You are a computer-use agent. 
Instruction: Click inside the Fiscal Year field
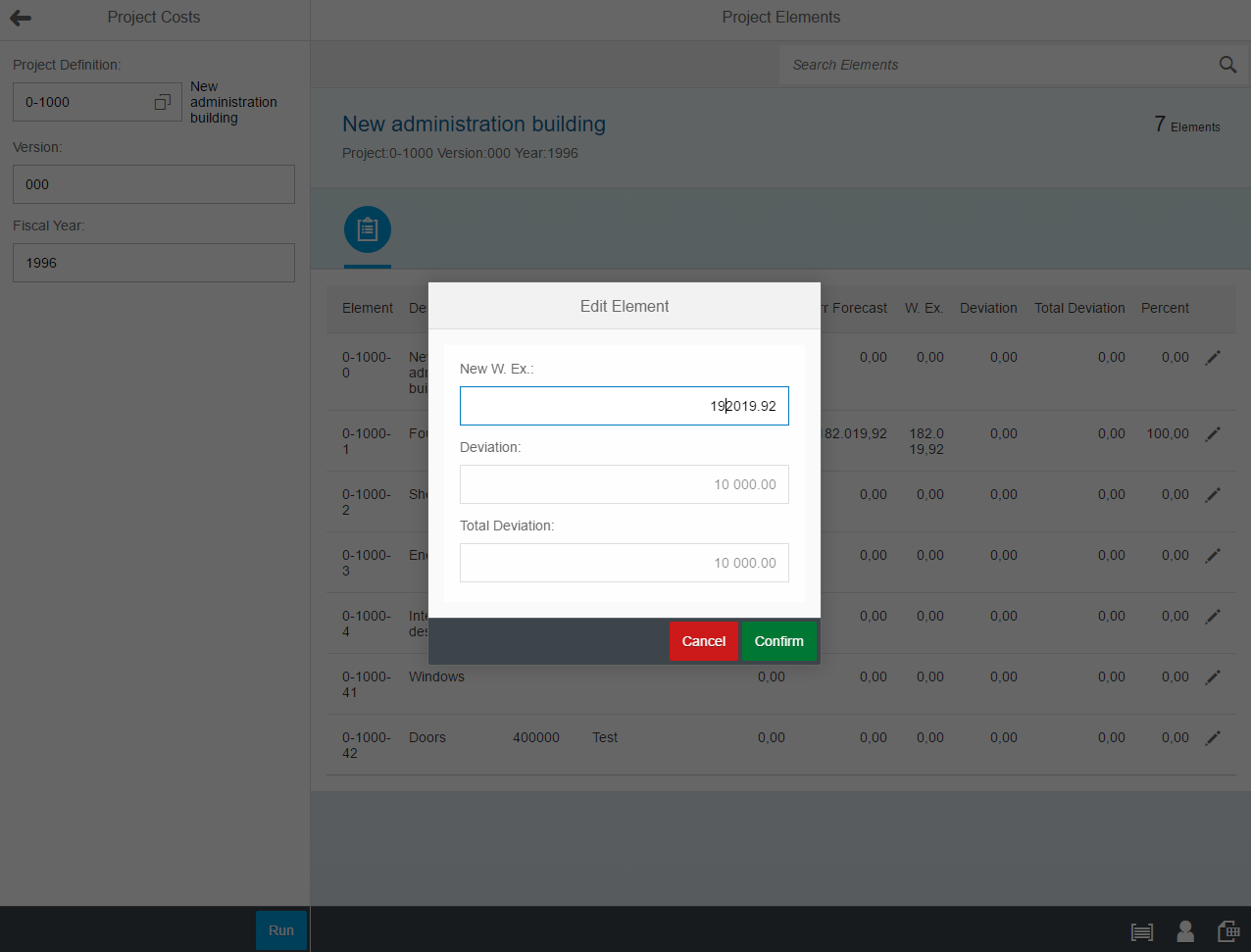(x=153, y=262)
